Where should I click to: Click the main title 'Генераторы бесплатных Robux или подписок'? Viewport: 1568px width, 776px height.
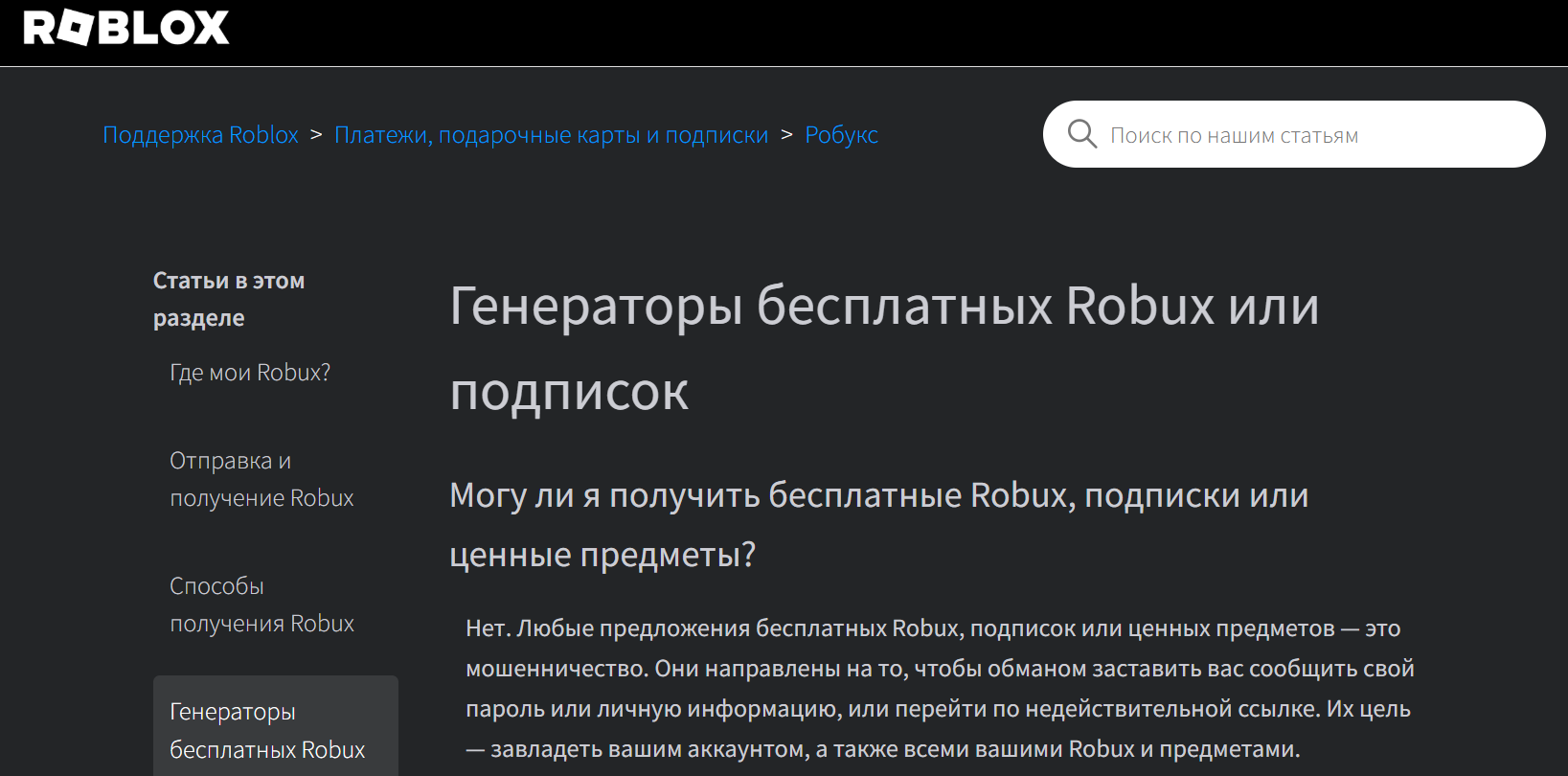[x=884, y=349]
